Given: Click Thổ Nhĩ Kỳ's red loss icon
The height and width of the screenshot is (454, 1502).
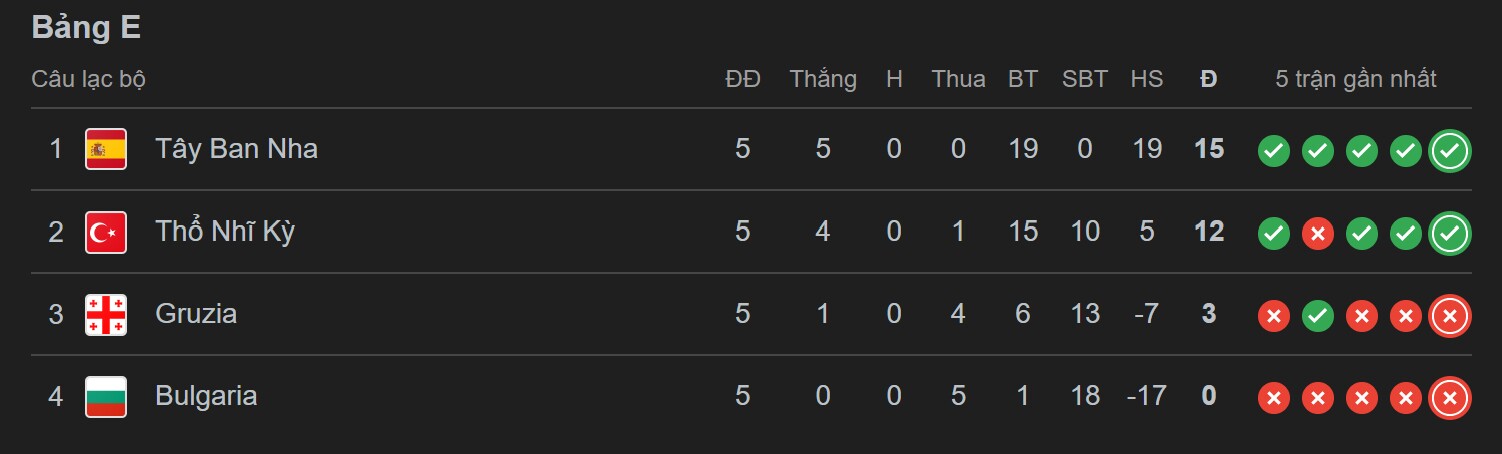Looking at the screenshot, I should 1317,234.
